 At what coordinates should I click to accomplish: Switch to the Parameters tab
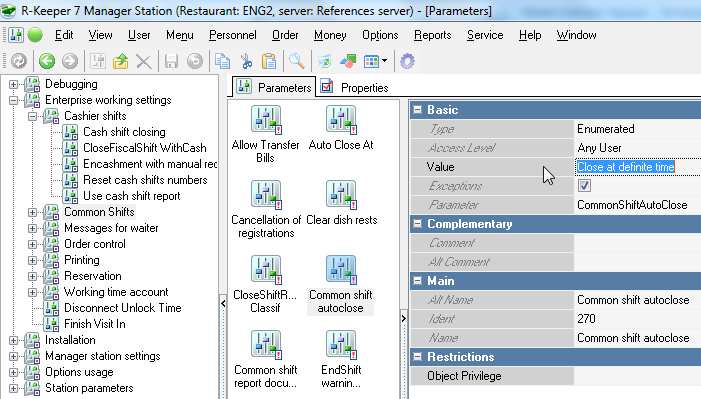coord(274,87)
